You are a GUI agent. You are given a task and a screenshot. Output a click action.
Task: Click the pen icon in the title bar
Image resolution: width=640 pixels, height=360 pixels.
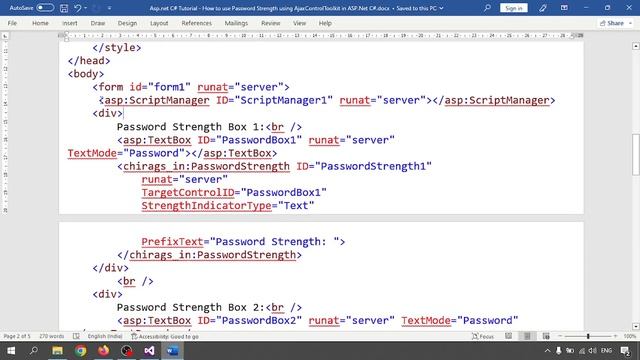click(542, 8)
